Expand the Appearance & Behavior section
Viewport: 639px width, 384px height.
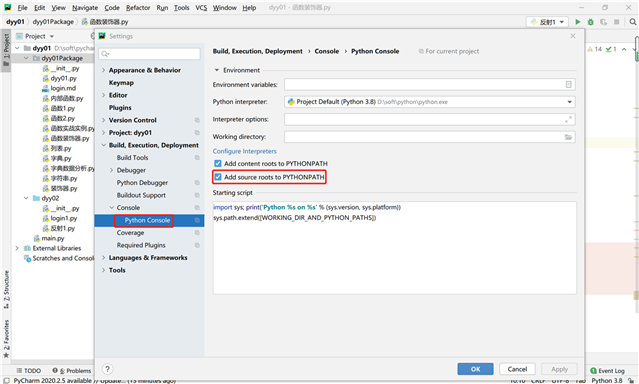[104, 70]
